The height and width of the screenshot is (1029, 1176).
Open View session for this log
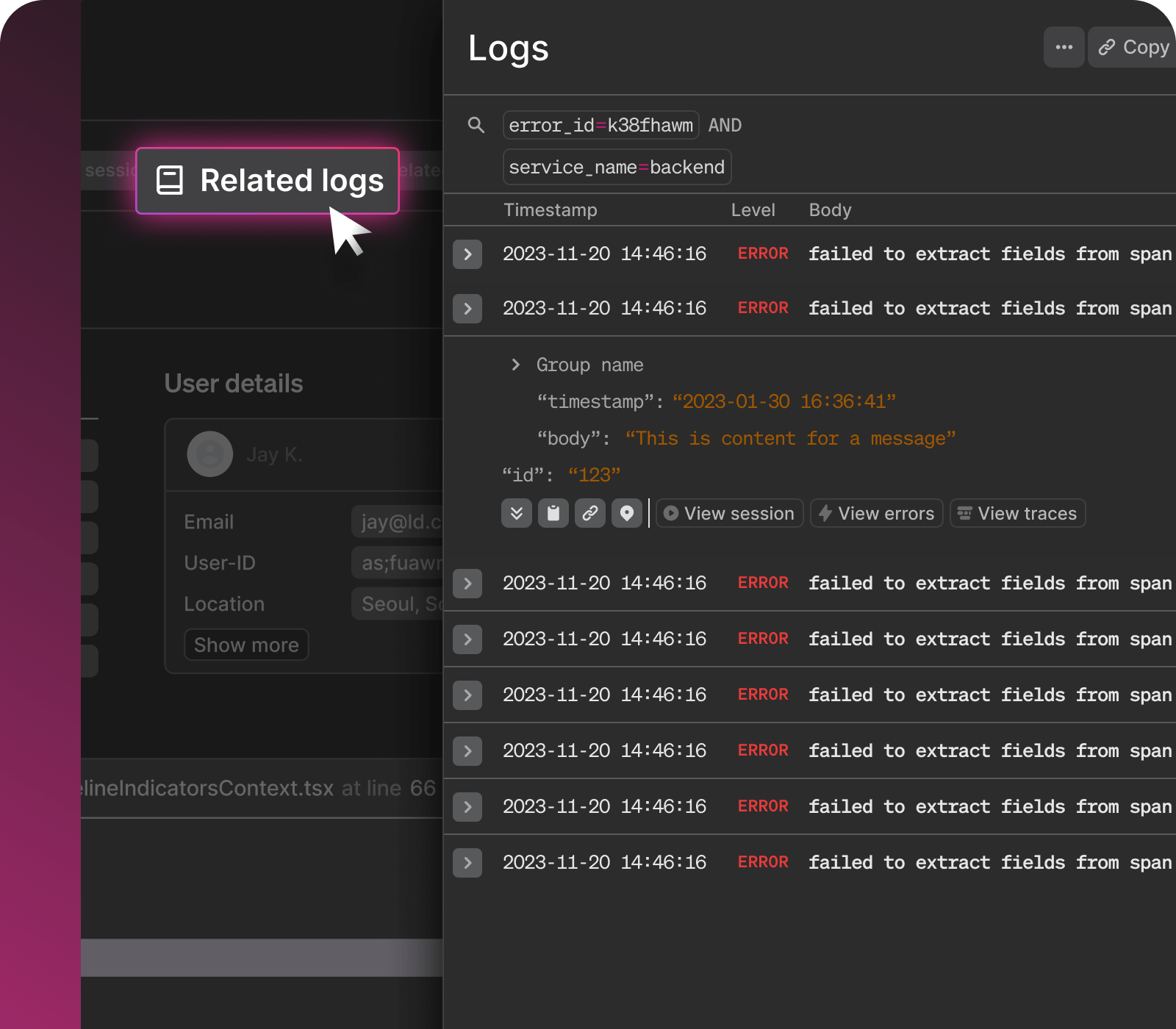[x=730, y=513]
